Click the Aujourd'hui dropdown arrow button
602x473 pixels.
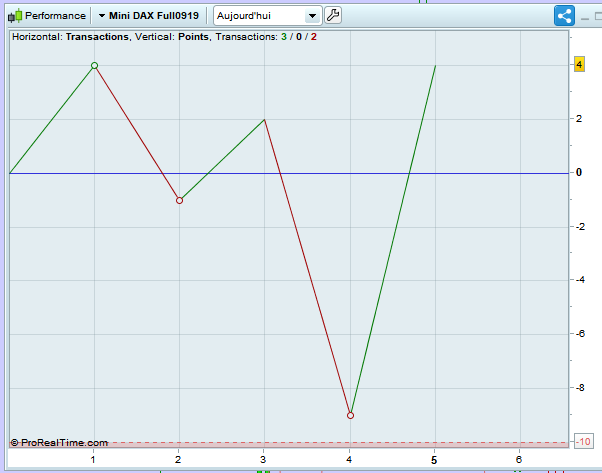tap(313, 16)
